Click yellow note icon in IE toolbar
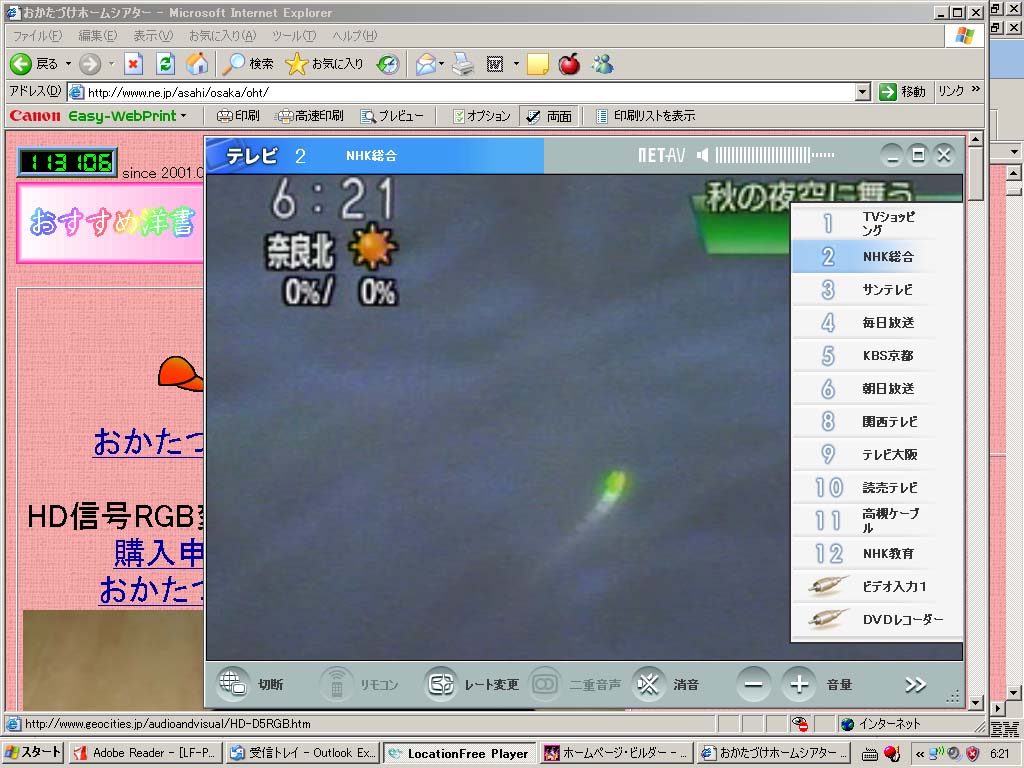This screenshot has width=1024, height=768. [x=537, y=64]
